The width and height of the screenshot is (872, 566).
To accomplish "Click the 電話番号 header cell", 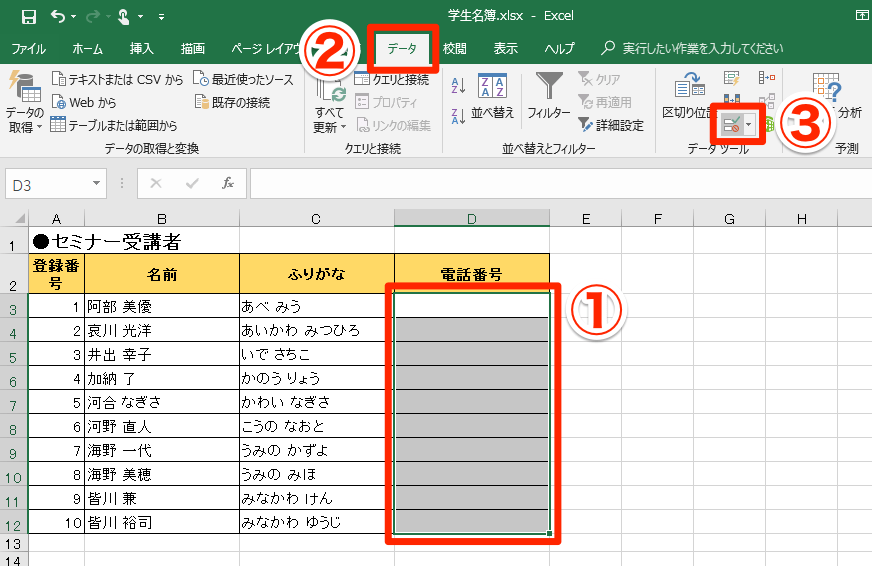I will pyautogui.click(x=472, y=274).
